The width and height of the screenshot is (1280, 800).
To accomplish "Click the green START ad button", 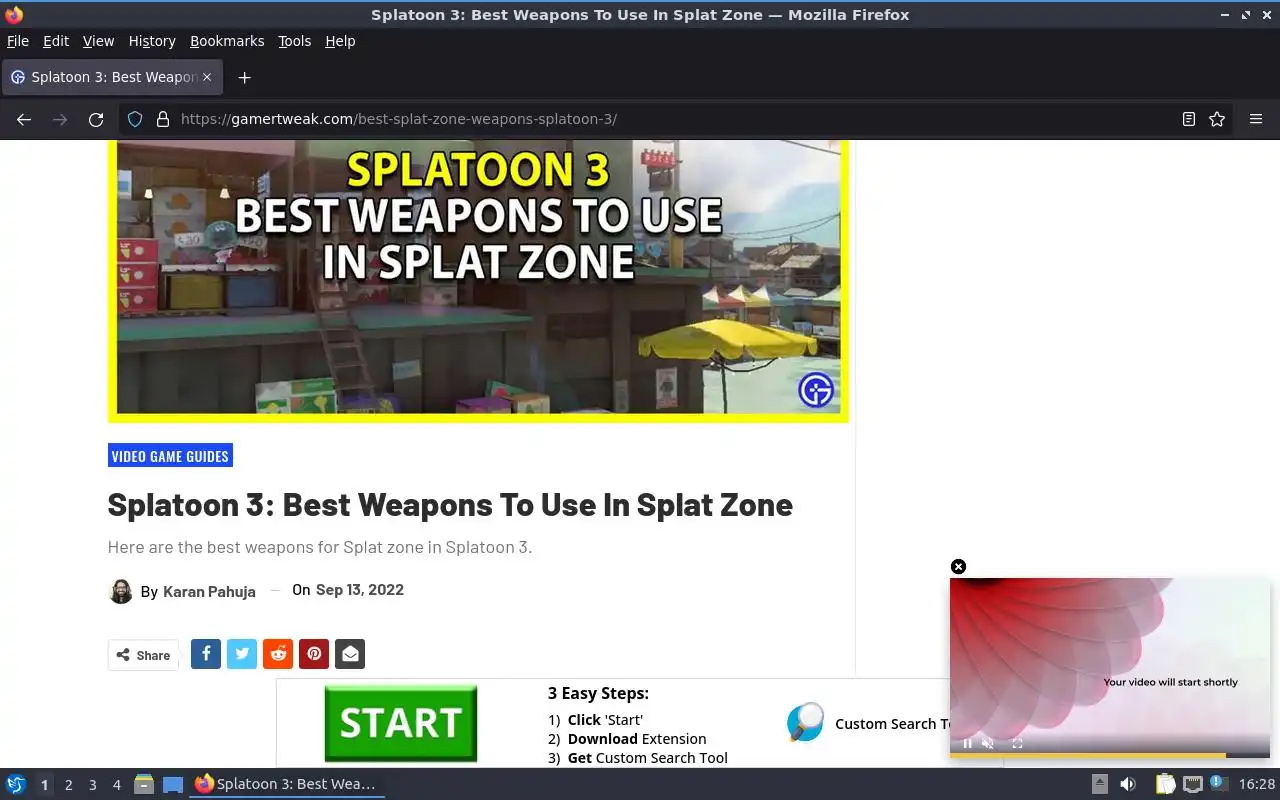I will [x=400, y=723].
